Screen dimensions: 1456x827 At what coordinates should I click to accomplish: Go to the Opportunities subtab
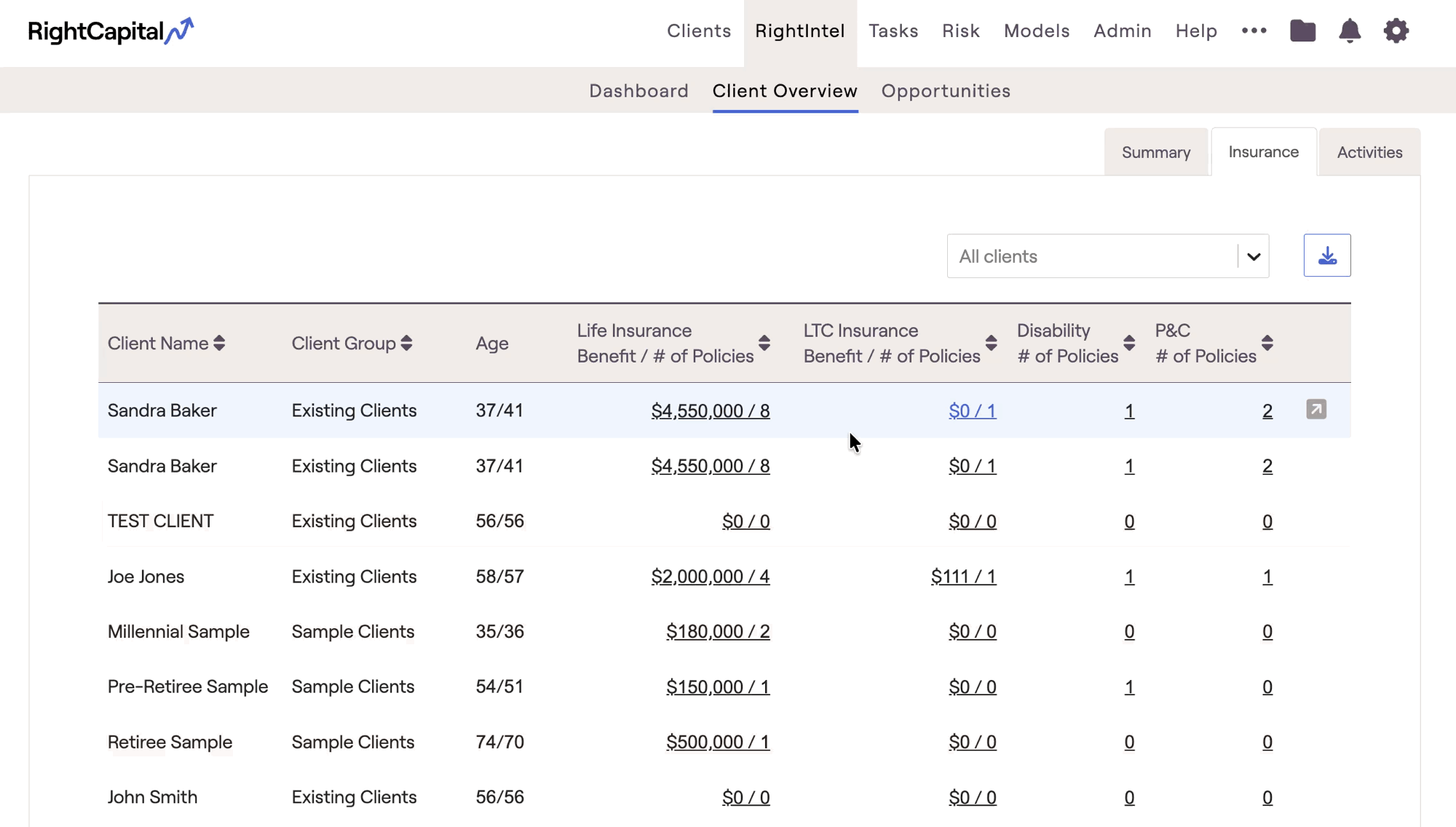coord(945,91)
